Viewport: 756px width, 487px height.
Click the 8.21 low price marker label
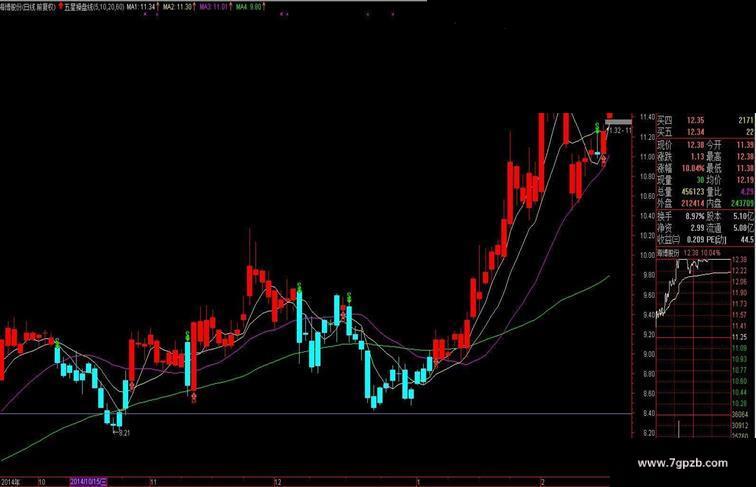point(124,433)
